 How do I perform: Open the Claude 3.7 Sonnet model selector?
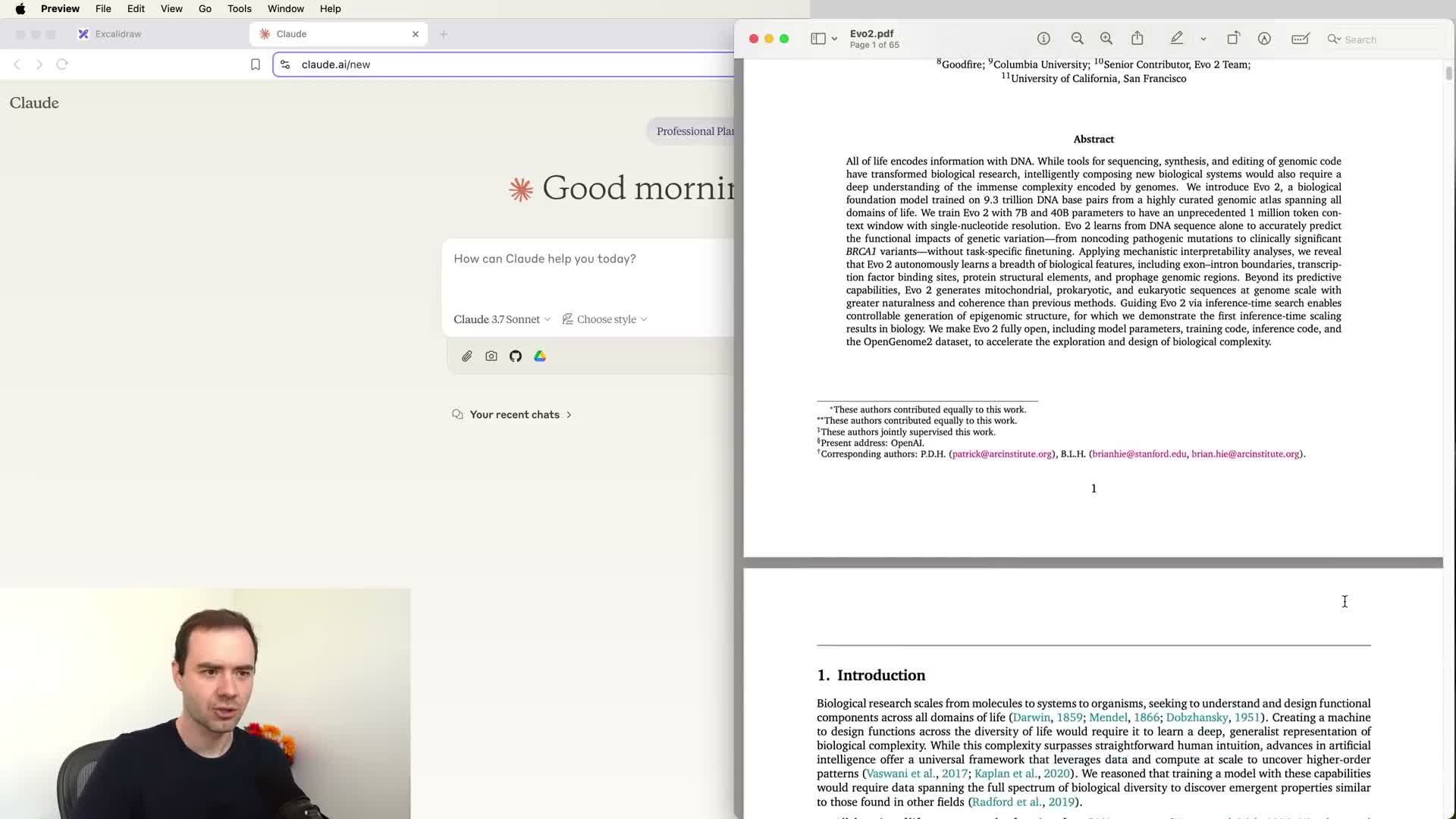point(501,319)
